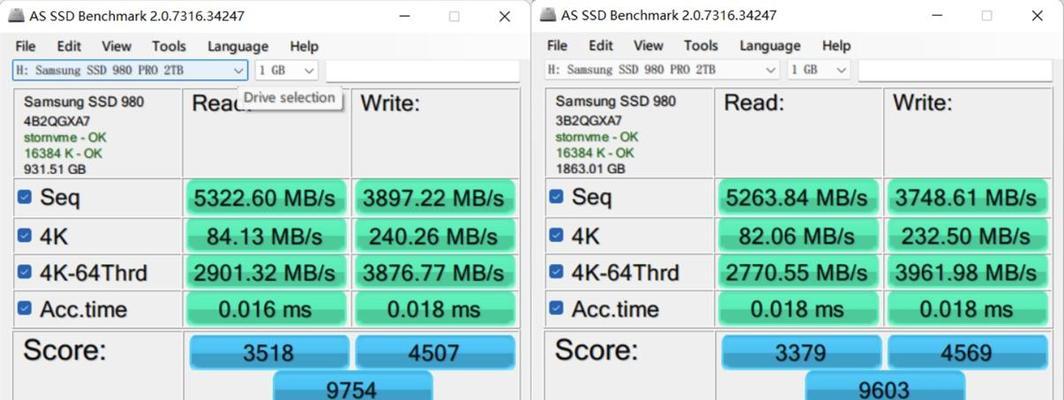This screenshot has height=400, width=1064.
Task: Open Edit menu in right window
Action: (601, 46)
